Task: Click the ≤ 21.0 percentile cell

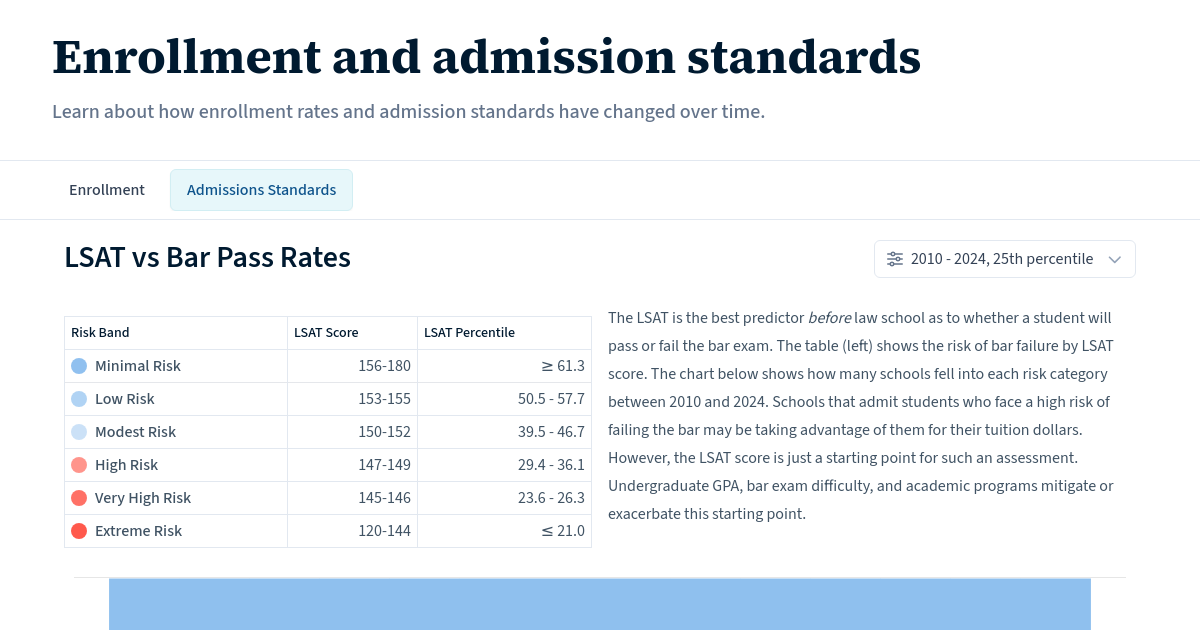Action: point(563,531)
